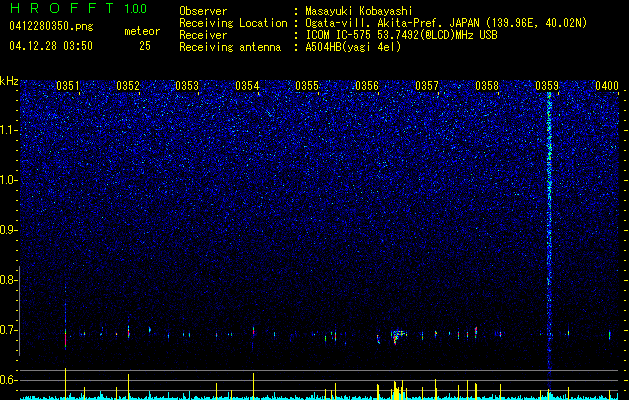Click the 0400 time marker
This screenshot has height=400, width=629.
coord(607,86)
